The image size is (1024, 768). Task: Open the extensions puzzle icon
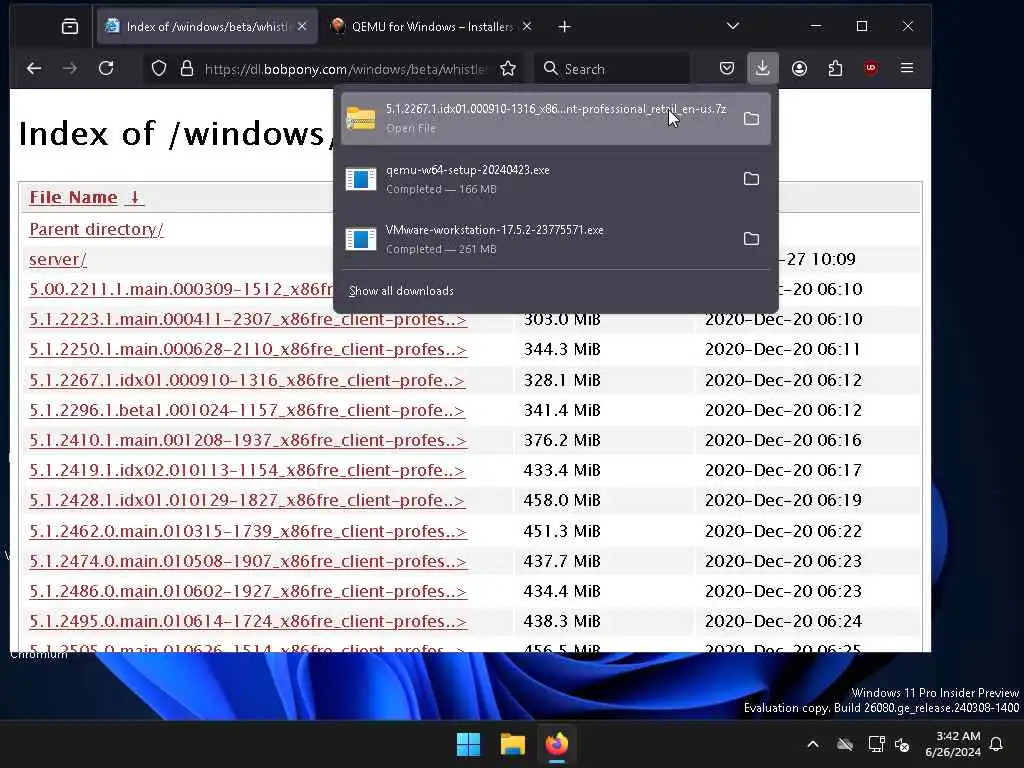pos(835,68)
